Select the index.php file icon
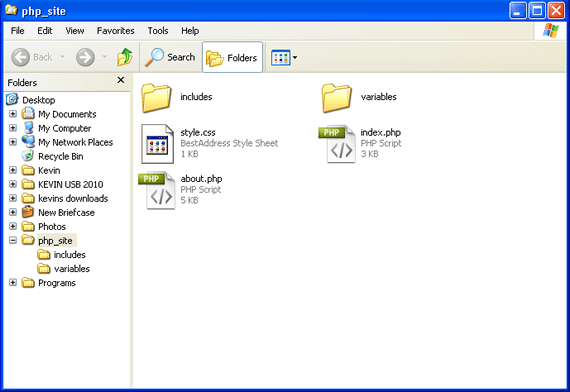570x392 pixels. [x=337, y=144]
